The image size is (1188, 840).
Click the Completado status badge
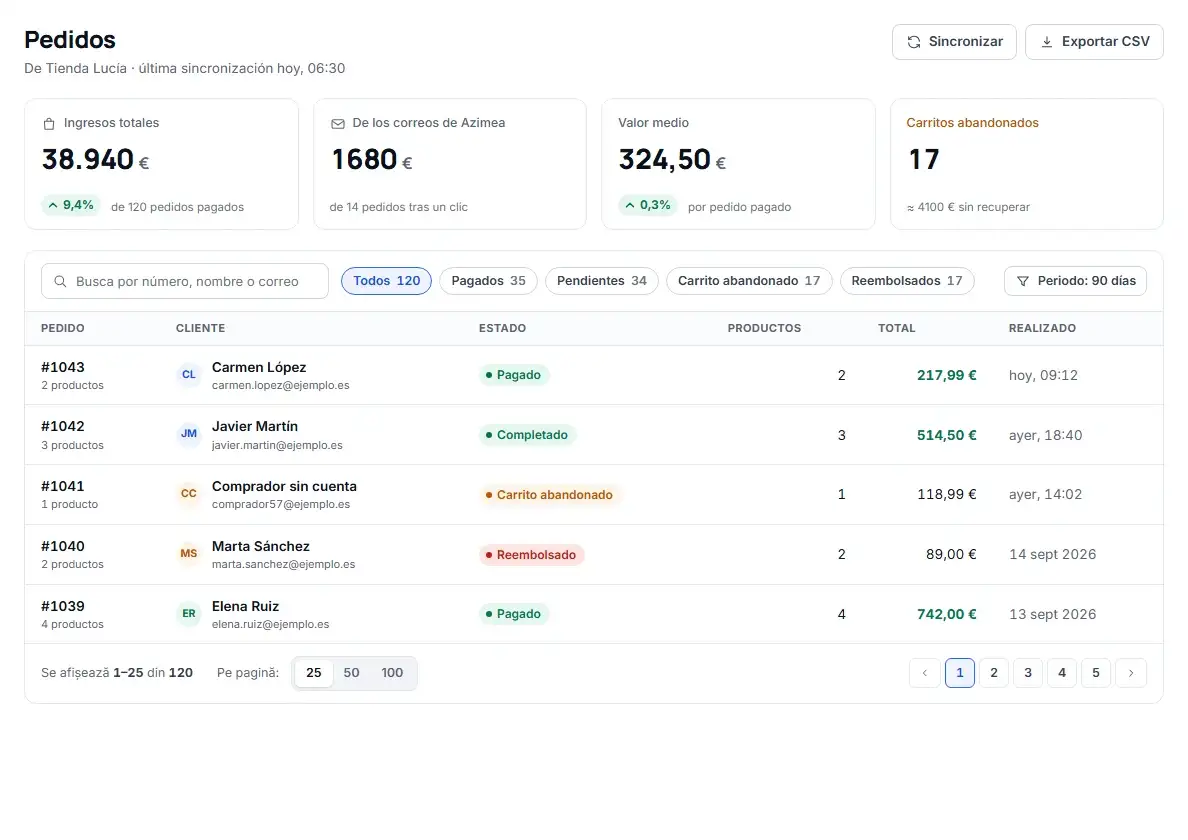click(x=527, y=435)
